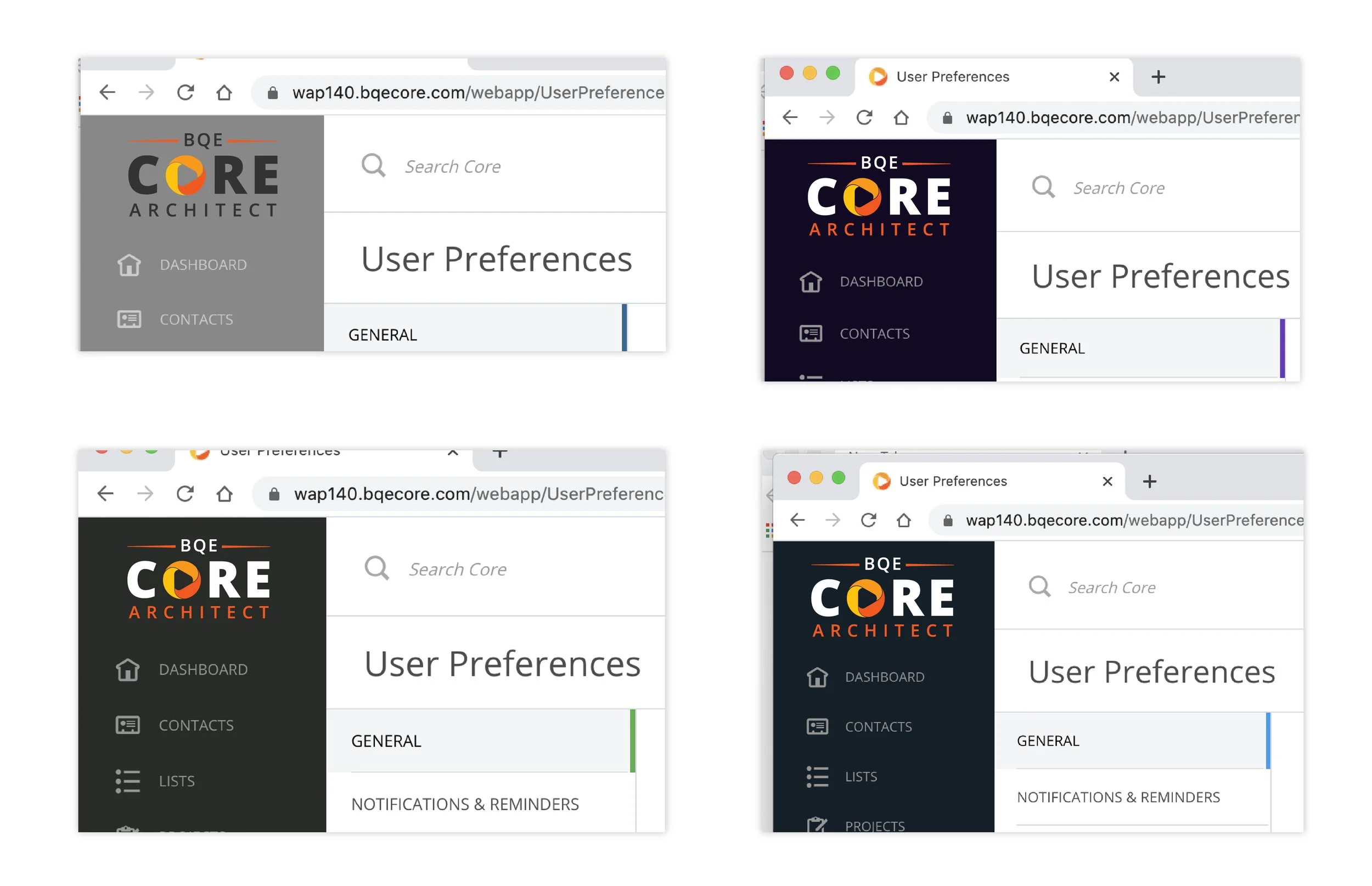Click home icon in green-accent browser window
This screenshot has width=1372, height=886.
tap(224, 494)
